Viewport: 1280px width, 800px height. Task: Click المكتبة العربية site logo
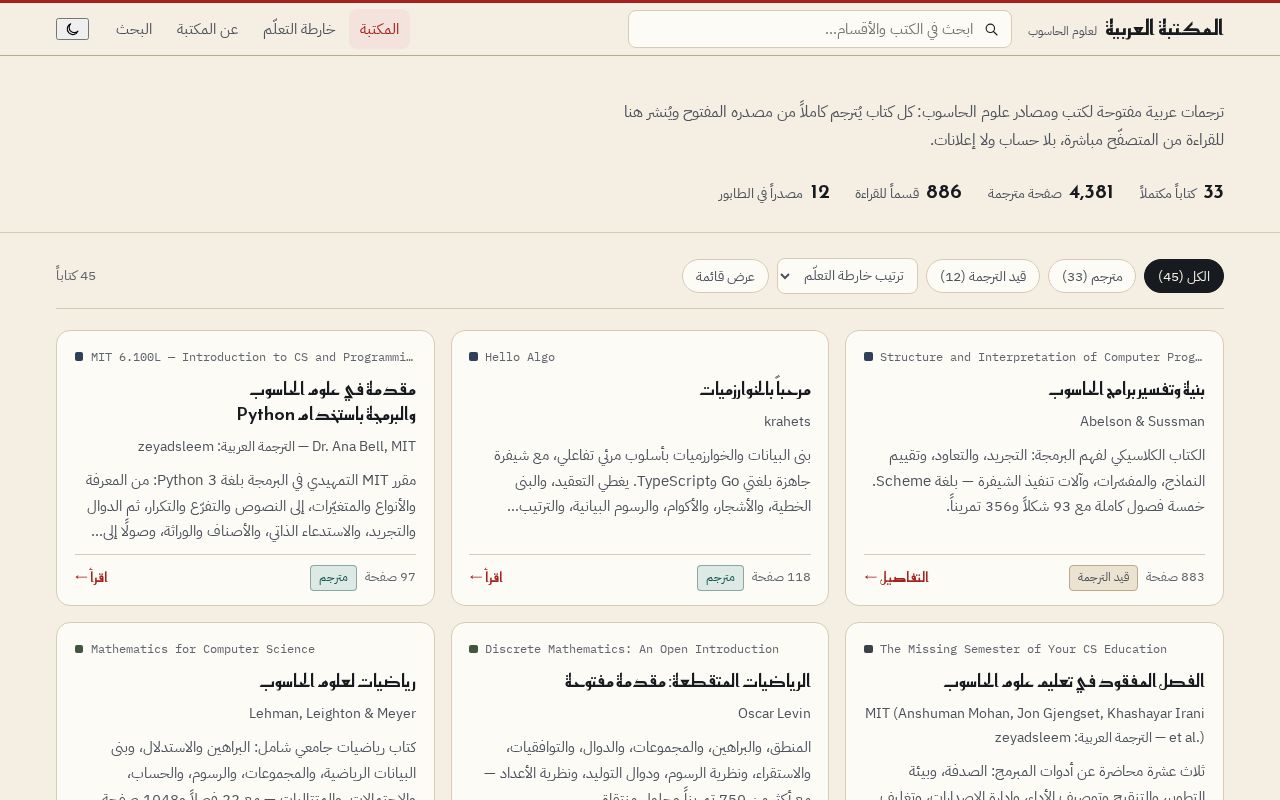pyautogui.click(x=1164, y=29)
